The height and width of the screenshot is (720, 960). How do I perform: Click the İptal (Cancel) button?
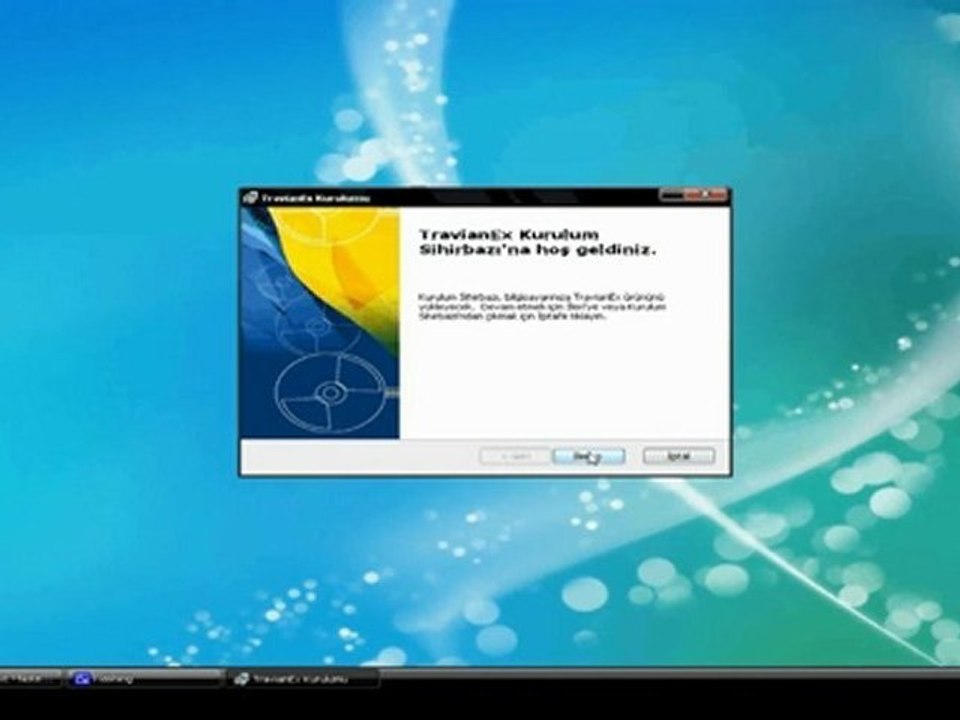pos(678,456)
